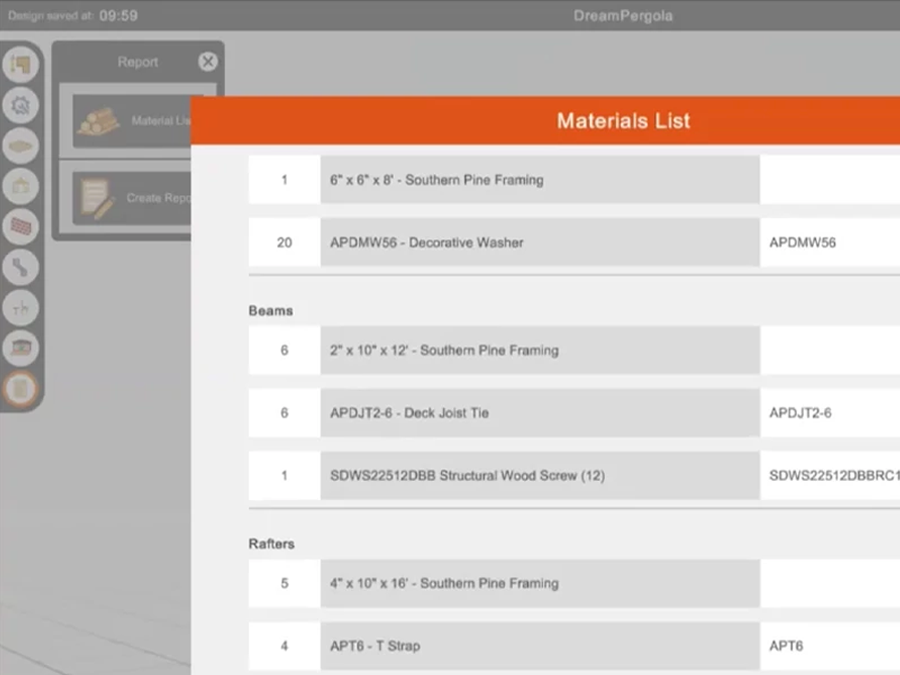900x675 pixels.
Task: Select the pergola structure icon in sidebar
Action: [21, 186]
